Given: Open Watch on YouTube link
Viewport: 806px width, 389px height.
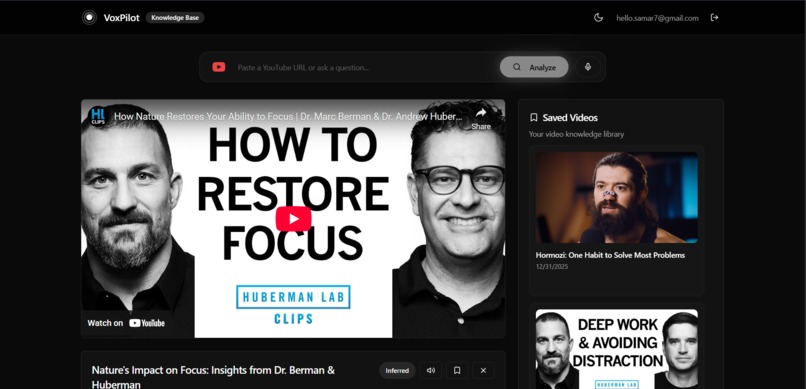Looking at the screenshot, I should tap(126, 323).
